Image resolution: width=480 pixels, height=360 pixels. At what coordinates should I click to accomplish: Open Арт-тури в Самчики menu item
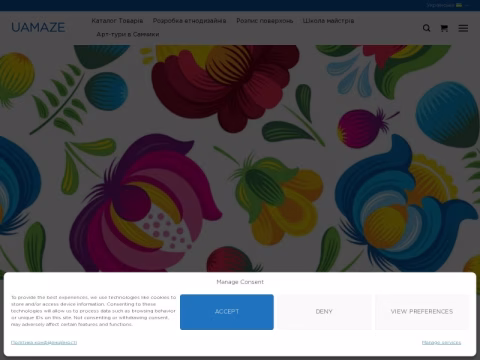128,34
